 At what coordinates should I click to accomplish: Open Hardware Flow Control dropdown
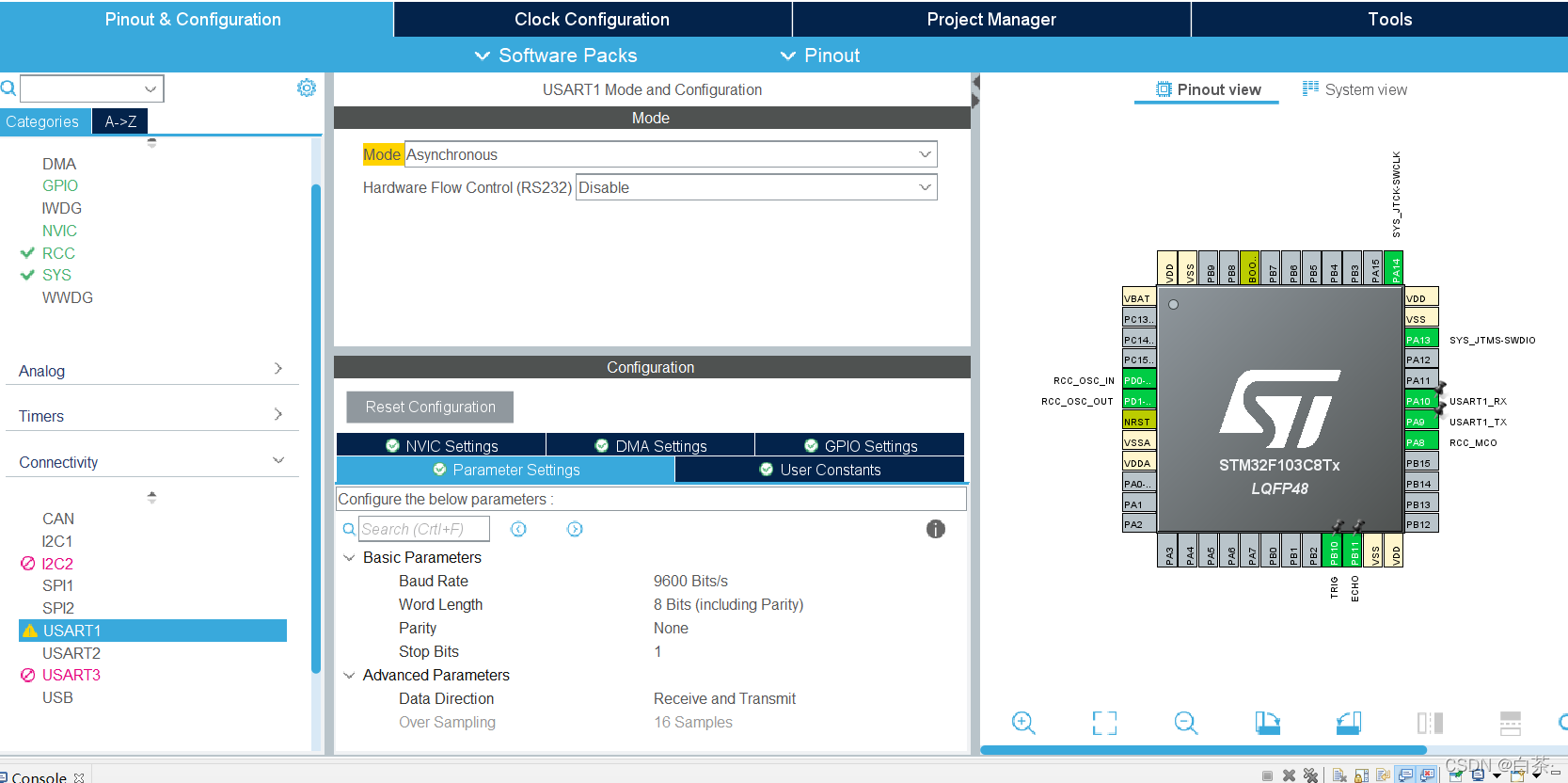click(x=925, y=187)
